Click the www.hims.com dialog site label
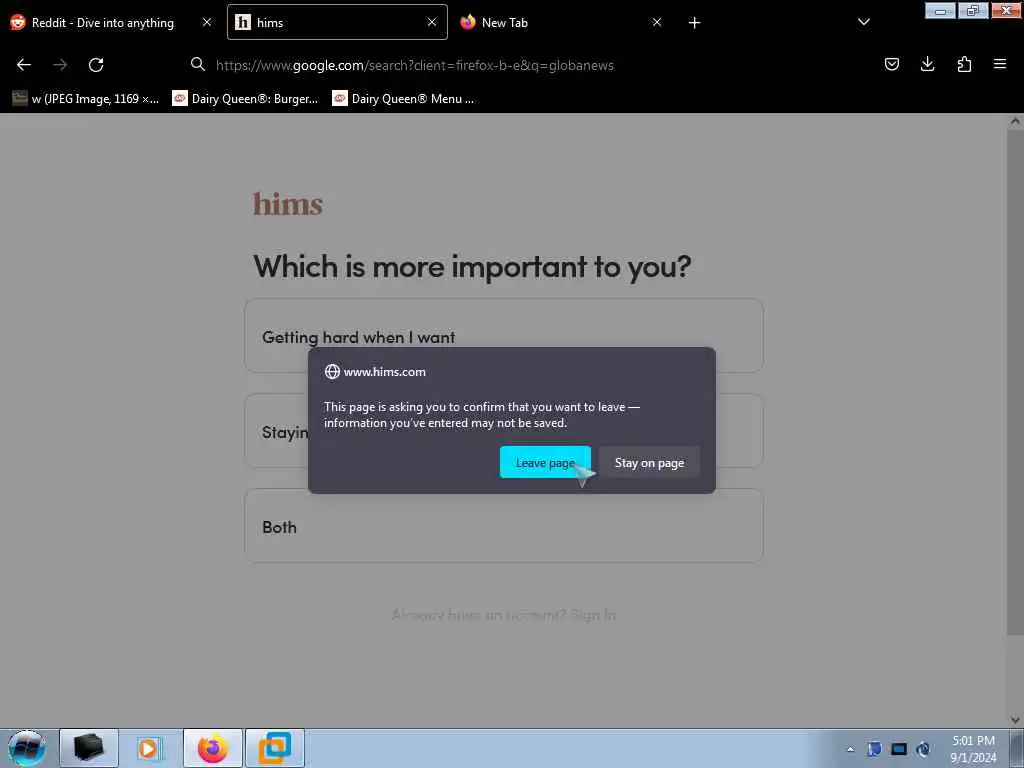Screen dimensions: 1024x768 click(x=385, y=372)
